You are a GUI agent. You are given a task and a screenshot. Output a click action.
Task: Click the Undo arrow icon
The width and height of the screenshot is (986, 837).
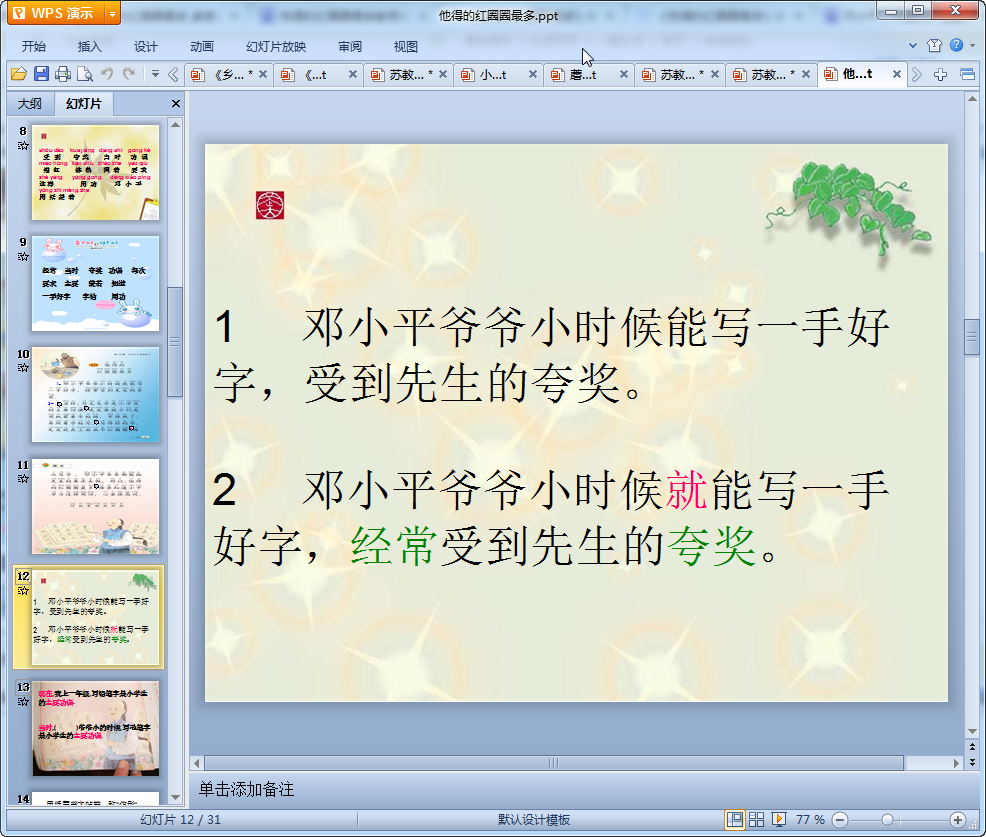pos(107,74)
